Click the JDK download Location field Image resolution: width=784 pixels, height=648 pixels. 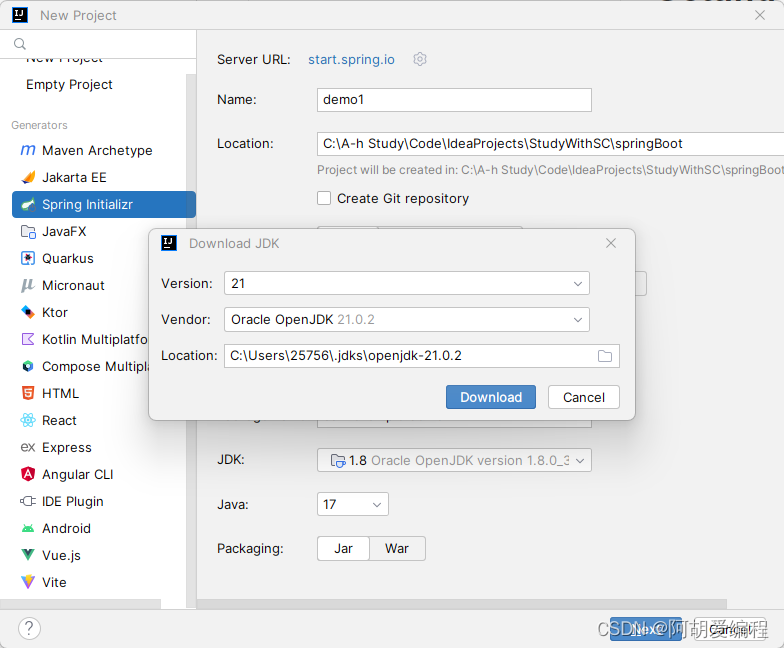pyautogui.click(x=422, y=356)
